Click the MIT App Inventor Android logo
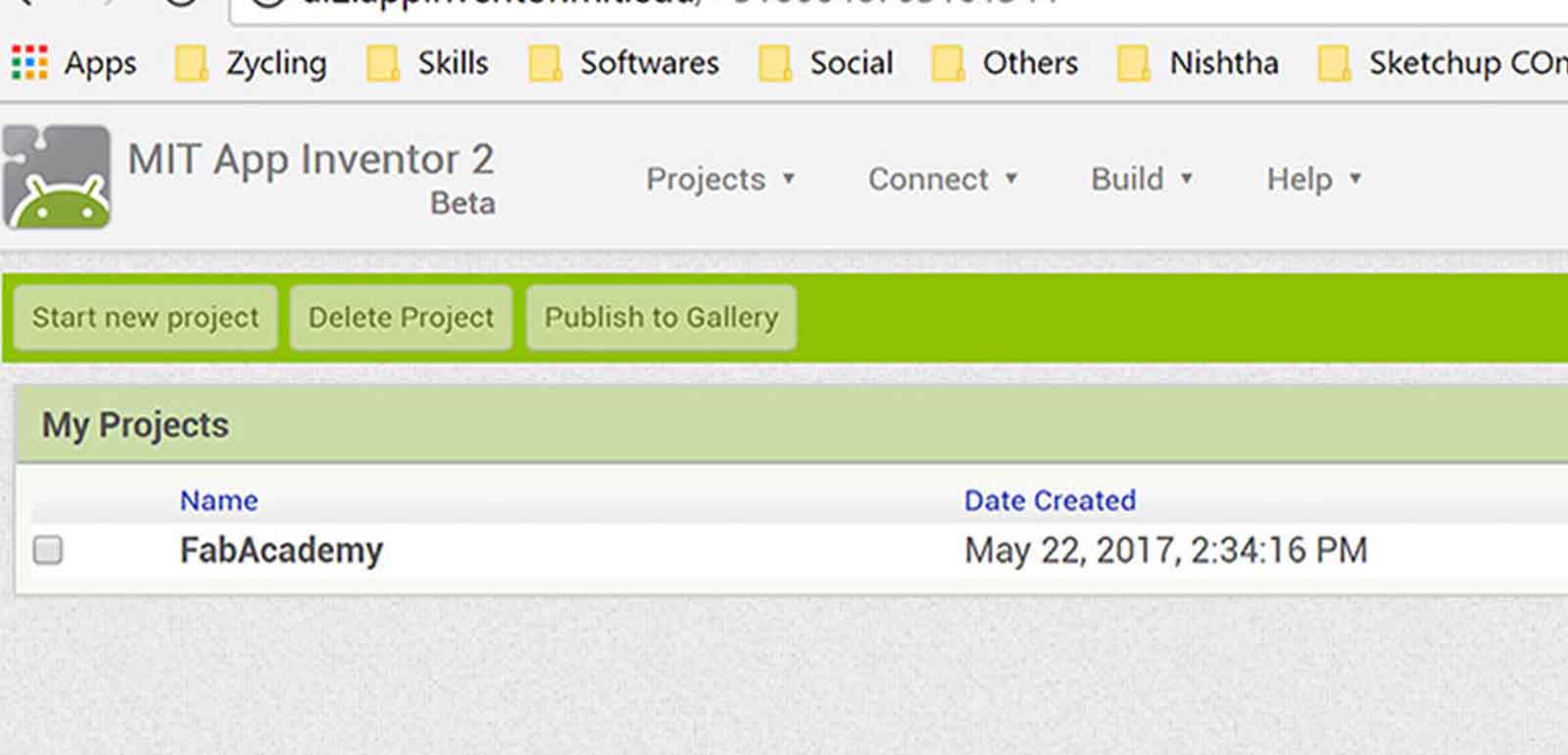1568x755 pixels. click(x=57, y=177)
